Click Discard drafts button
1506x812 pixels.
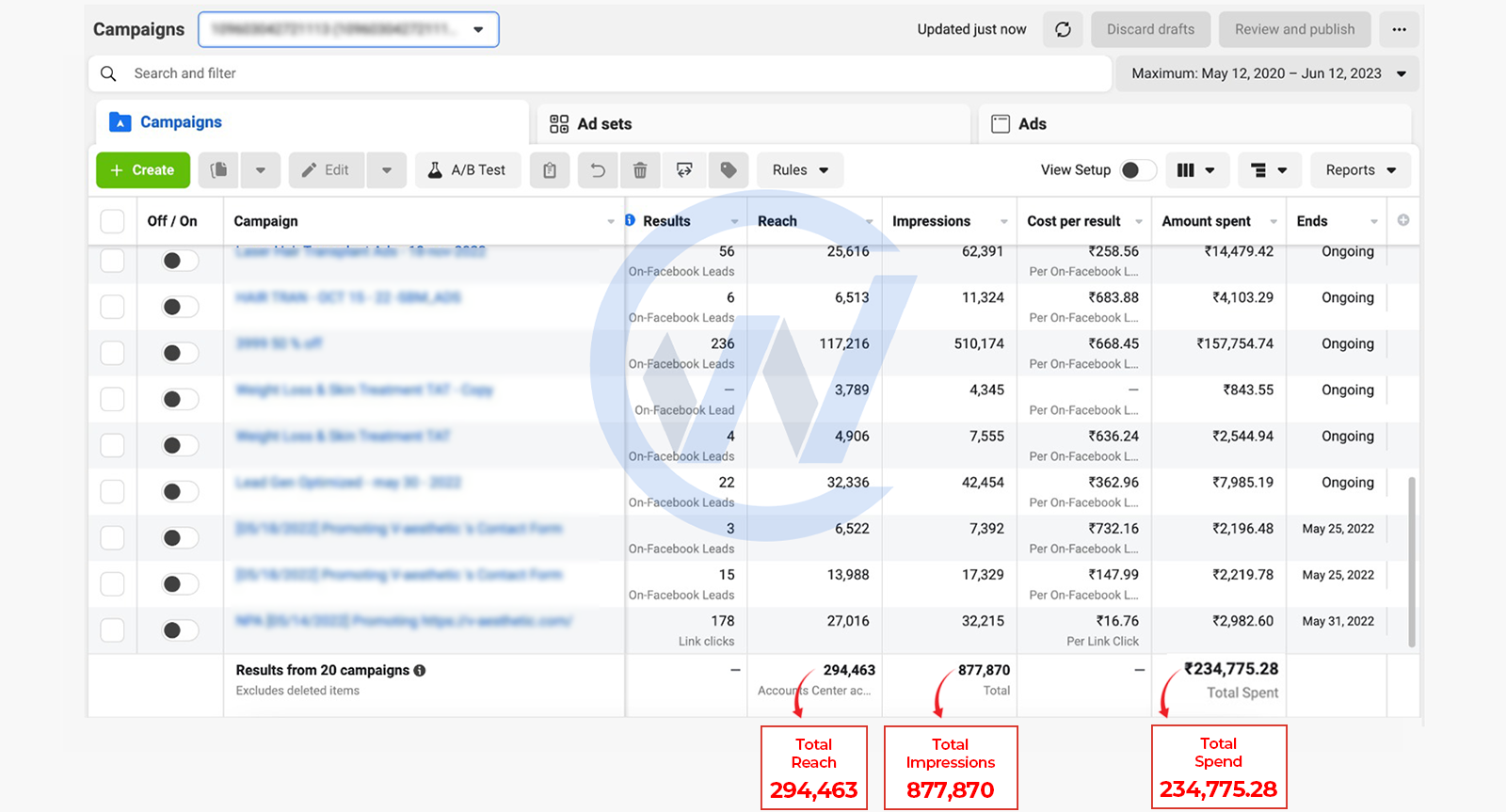click(1150, 29)
